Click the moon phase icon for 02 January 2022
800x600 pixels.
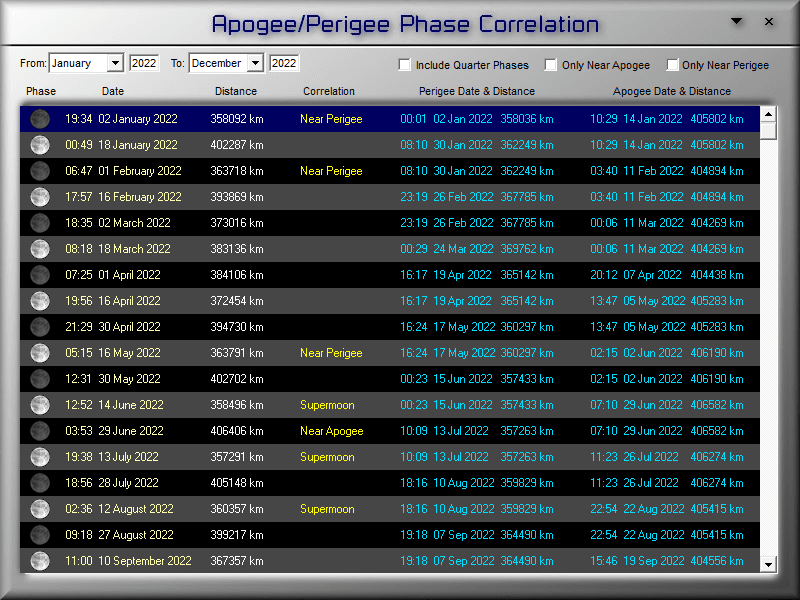coord(40,119)
